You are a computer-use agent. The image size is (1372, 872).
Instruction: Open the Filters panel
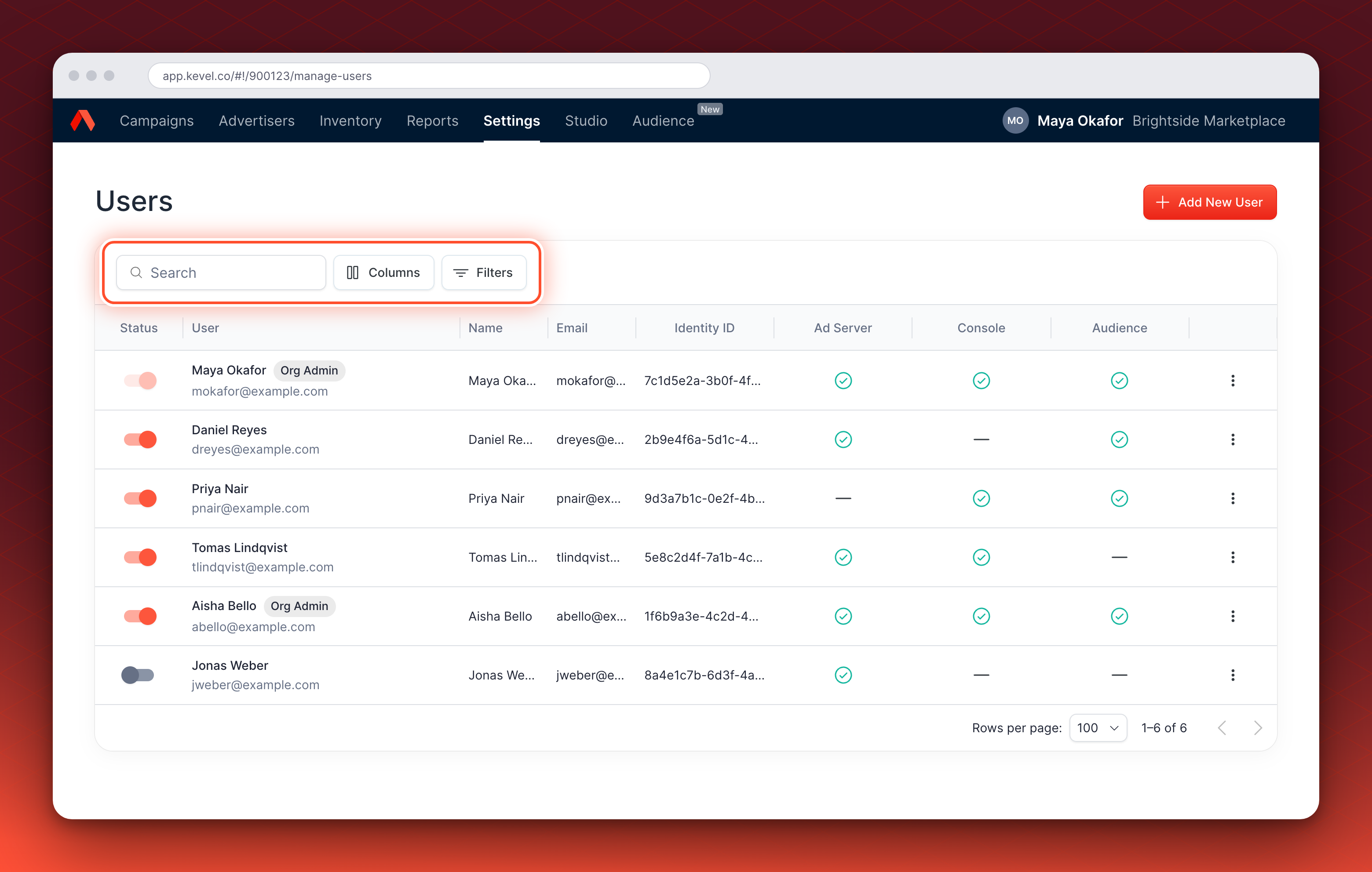point(483,272)
